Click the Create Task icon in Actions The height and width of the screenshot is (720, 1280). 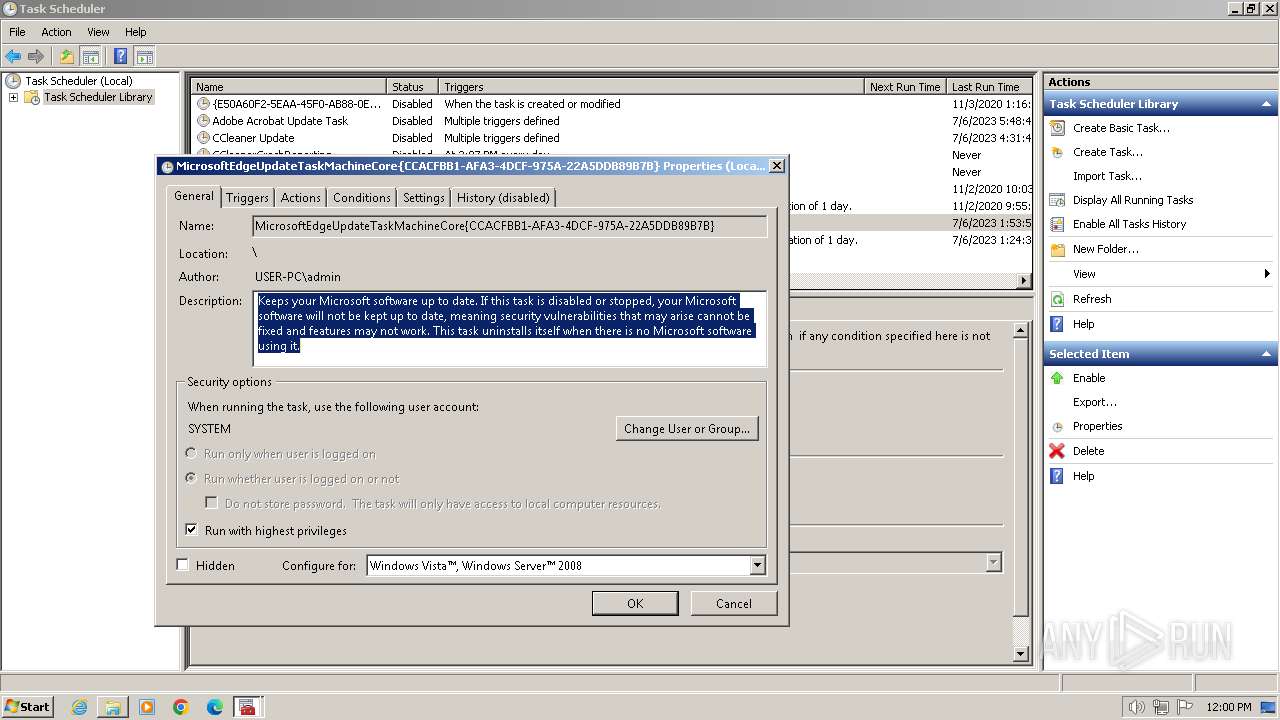pyautogui.click(x=1057, y=152)
